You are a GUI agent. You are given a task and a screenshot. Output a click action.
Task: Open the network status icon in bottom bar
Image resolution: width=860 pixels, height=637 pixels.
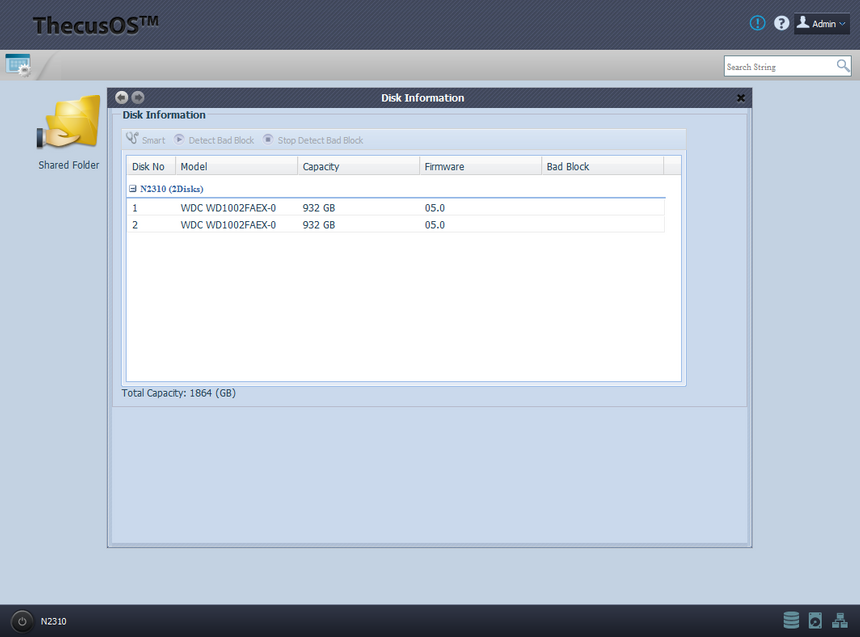(x=839, y=620)
